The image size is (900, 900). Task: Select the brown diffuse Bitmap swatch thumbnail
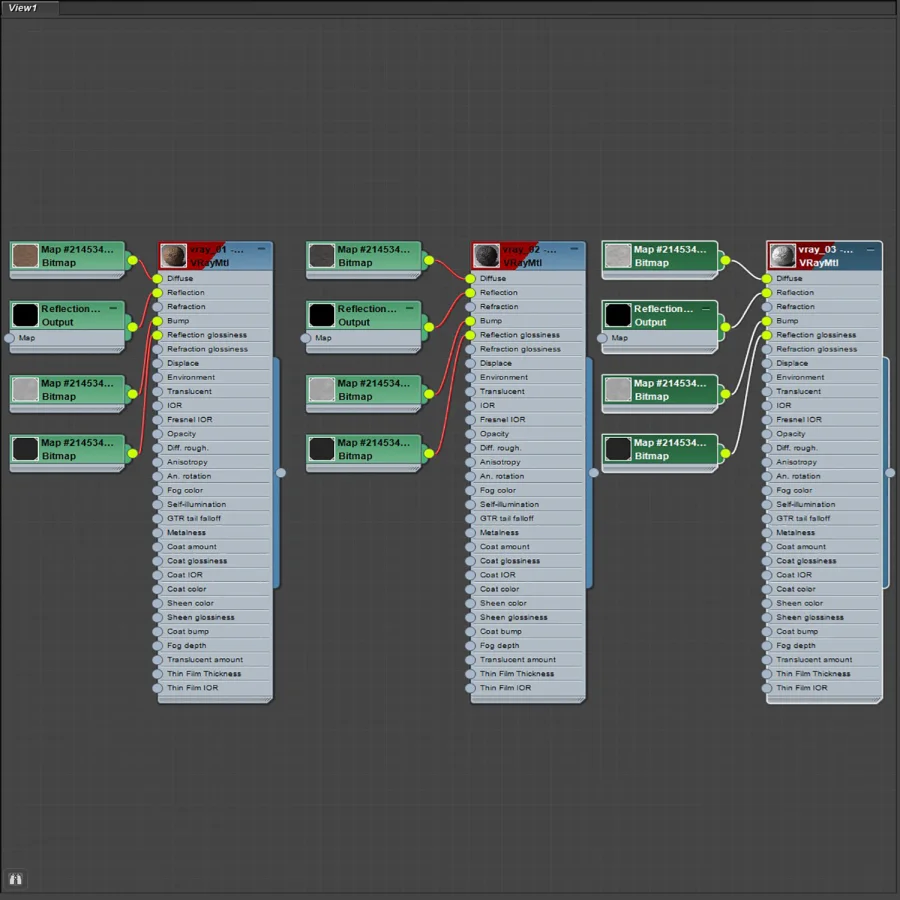pyautogui.click(x=25, y=256)
